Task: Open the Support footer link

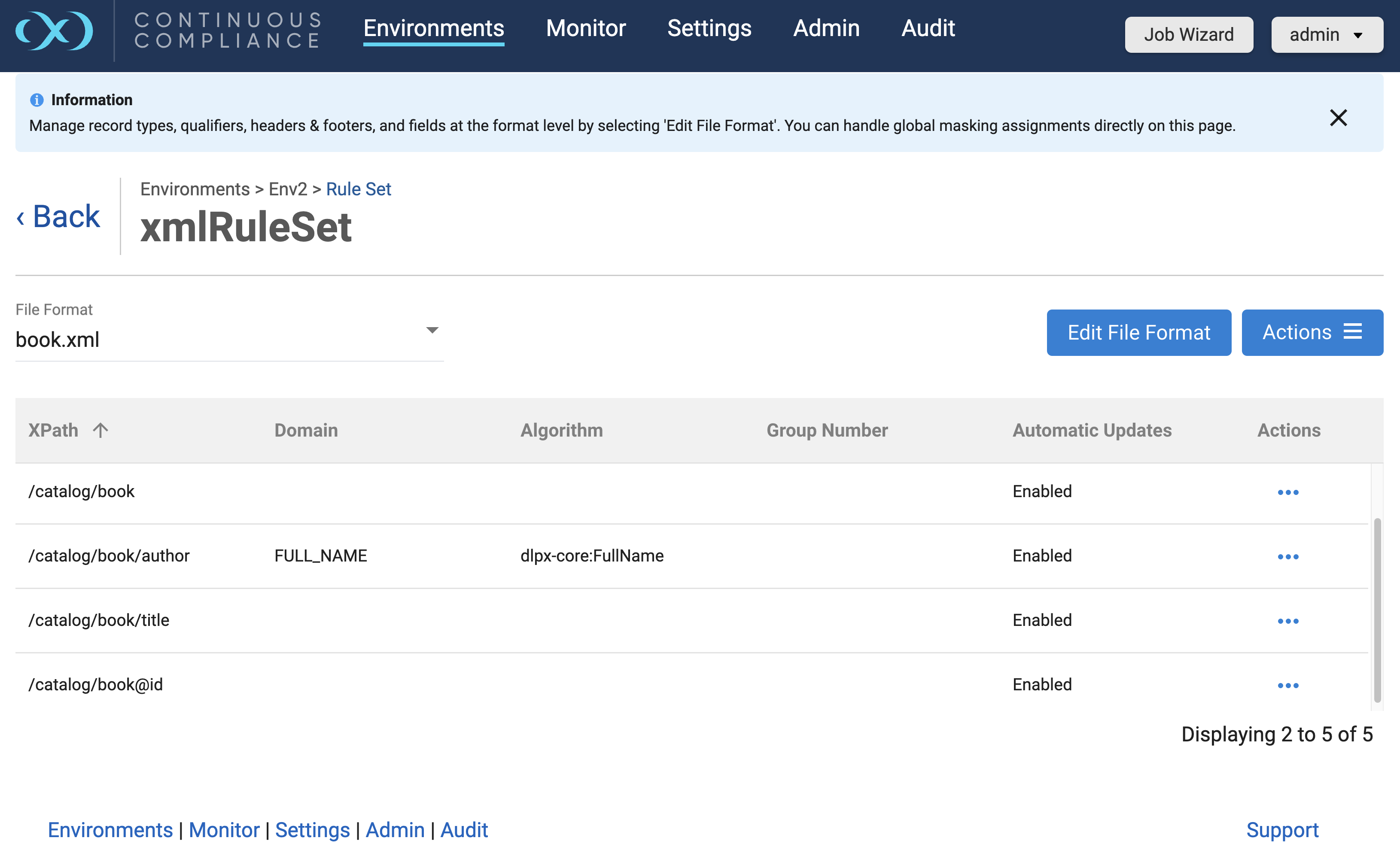Action: [x=1282, y=829]
